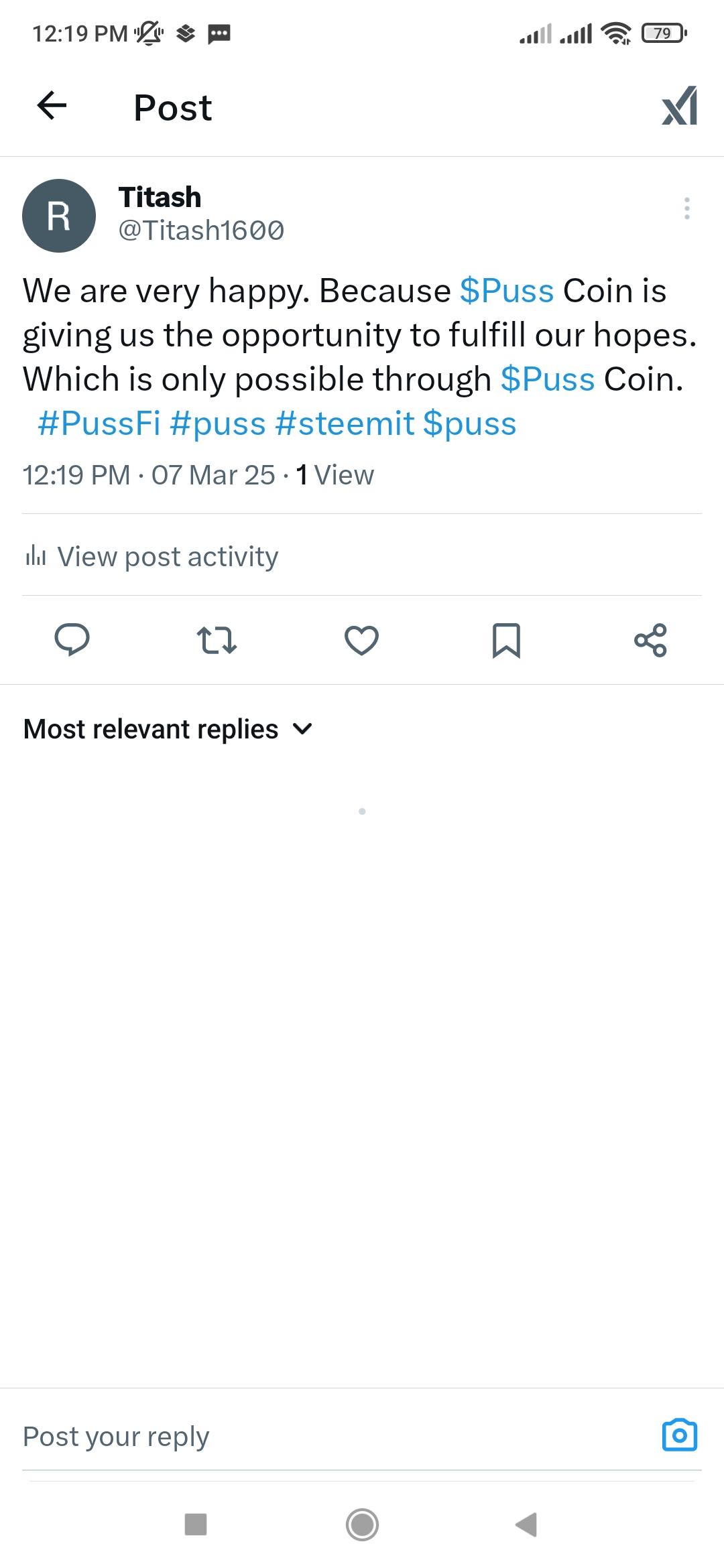The height and width of the screenshot is (1568, 724).
Task: Visit the @Titash1600 handle
Action: coord(201,231)
